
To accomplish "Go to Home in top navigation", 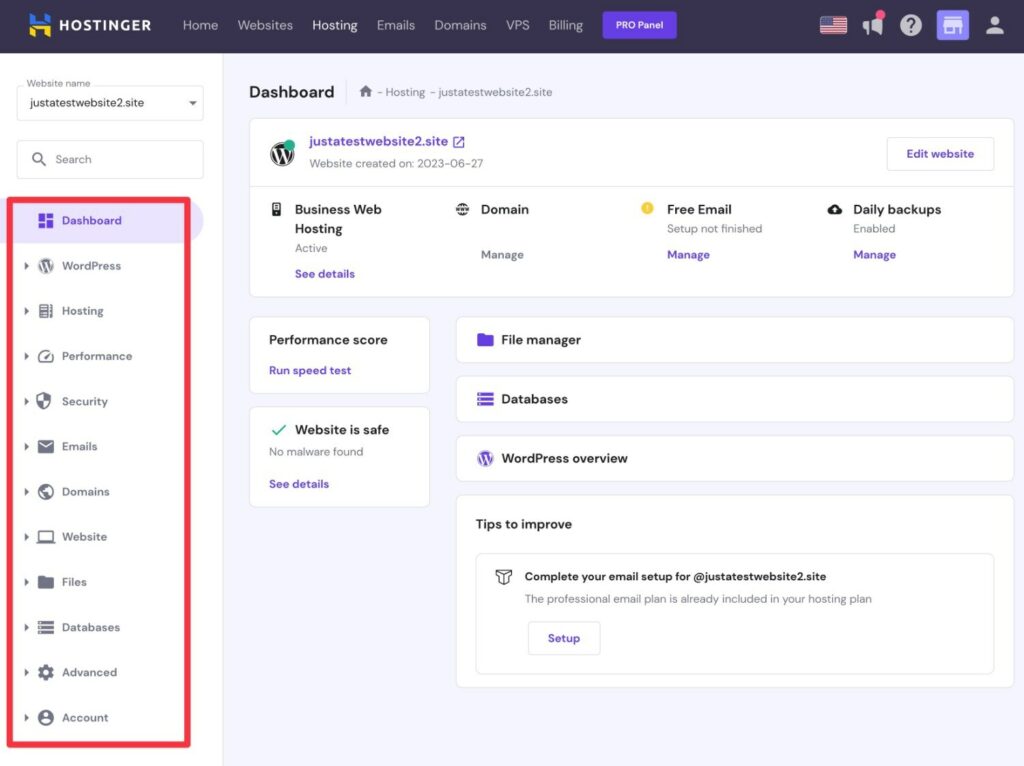I will tap(200, 25).
